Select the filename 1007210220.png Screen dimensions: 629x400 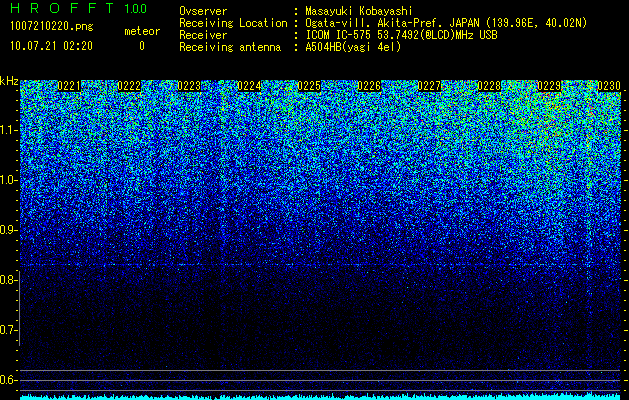[x=52, y=27]
